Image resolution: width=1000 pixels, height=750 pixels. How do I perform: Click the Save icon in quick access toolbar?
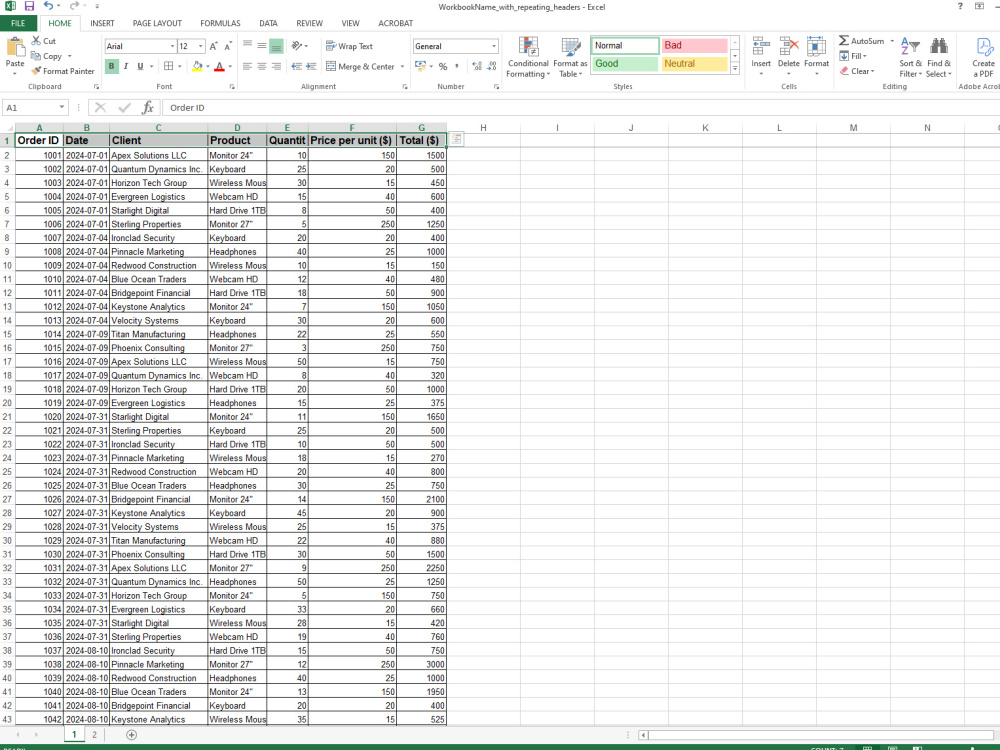coord(29,6)
